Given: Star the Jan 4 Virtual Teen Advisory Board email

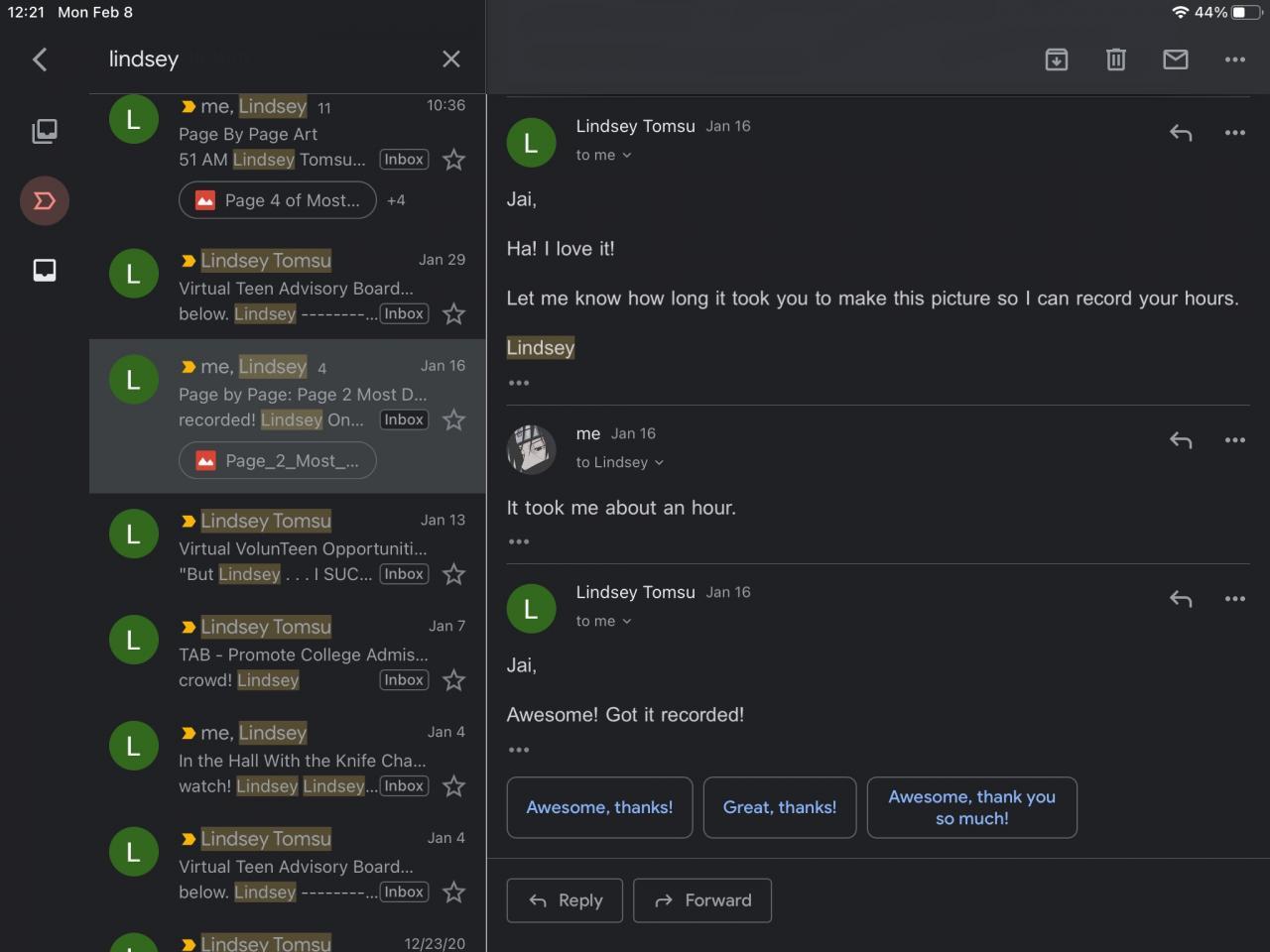Looking at the screenshot, I should [x=453, y=892].
